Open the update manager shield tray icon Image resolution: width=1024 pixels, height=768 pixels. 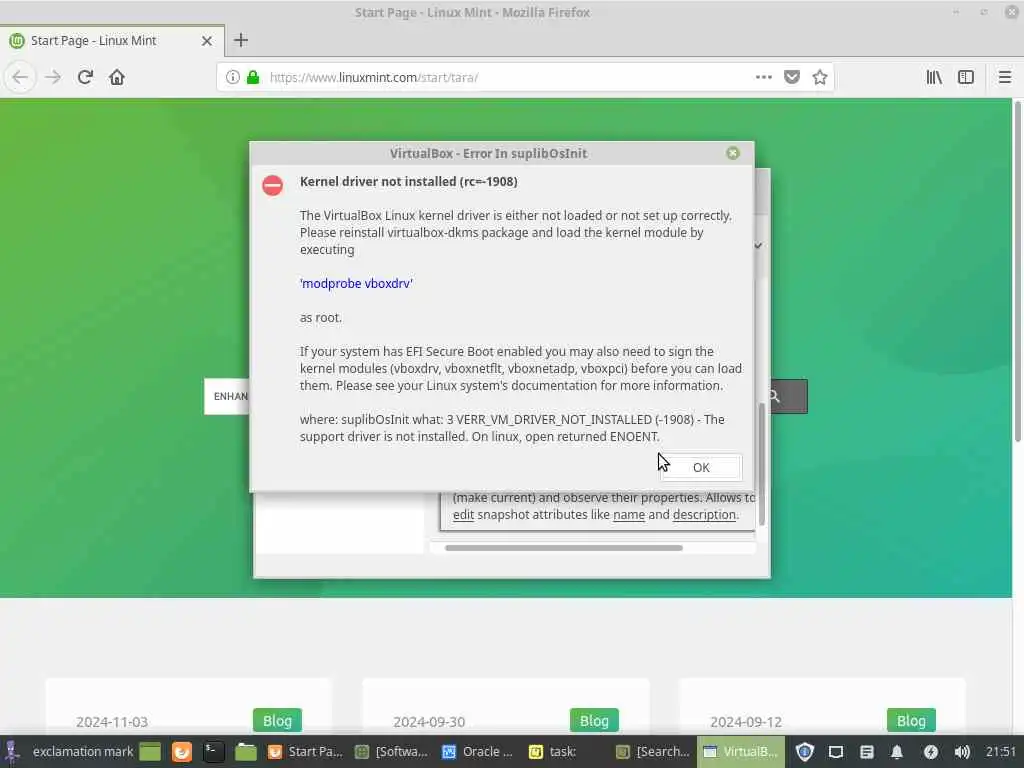coord(805,752)
